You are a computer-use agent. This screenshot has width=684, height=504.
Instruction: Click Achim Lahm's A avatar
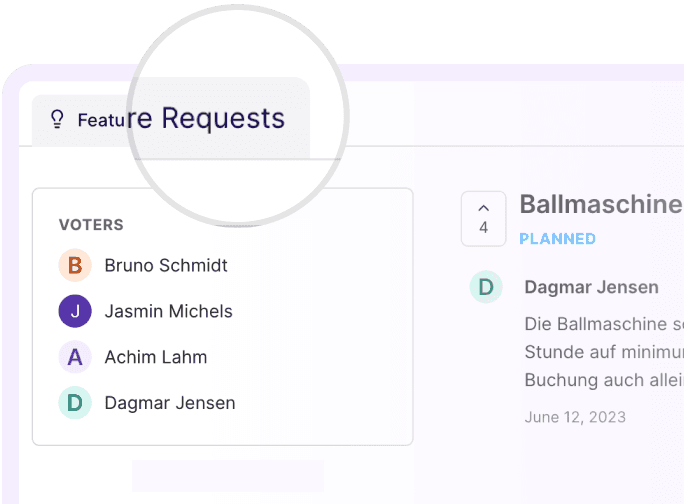pos(75,357)
